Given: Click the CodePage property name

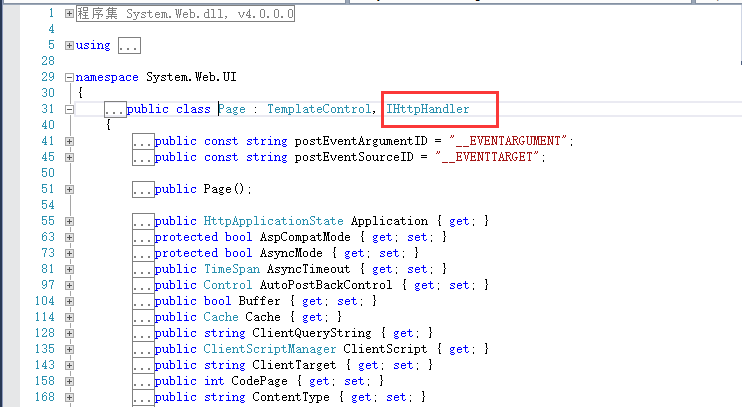Looking at the screenshot, I should [x=259, y=381].
